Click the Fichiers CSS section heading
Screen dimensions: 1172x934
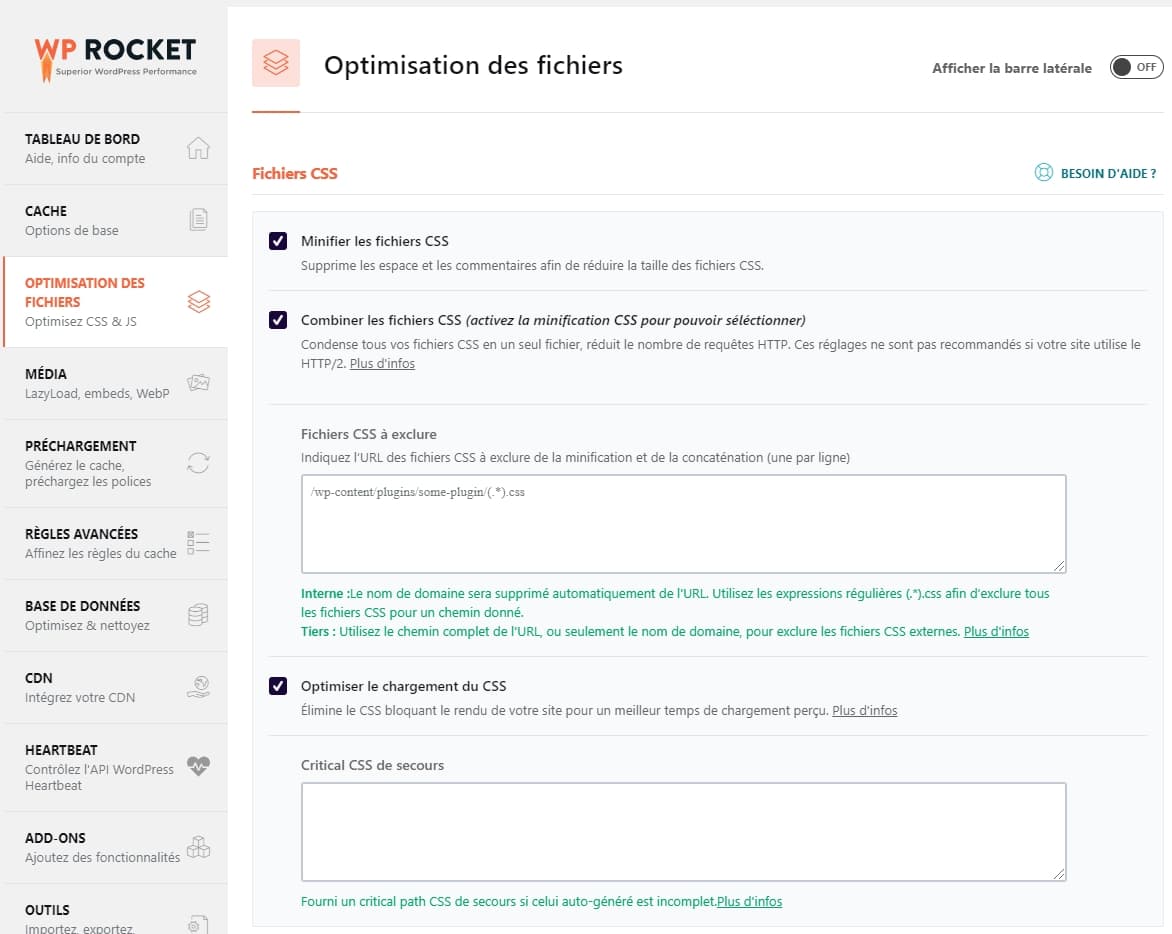coord(294,173)
